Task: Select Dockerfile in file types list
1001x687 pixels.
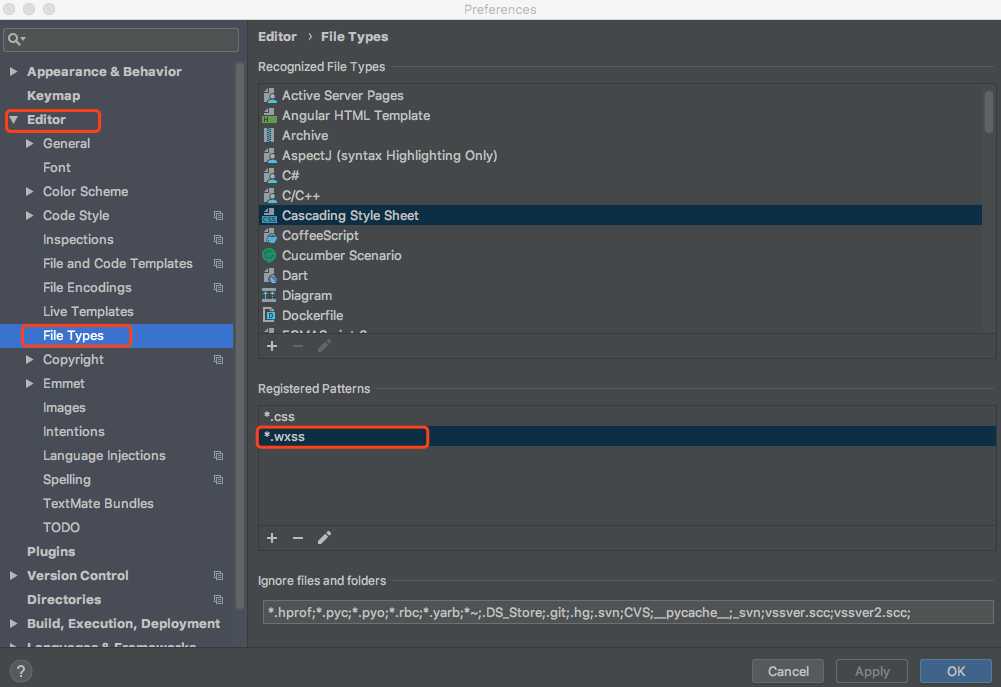Action: [621, 315]
